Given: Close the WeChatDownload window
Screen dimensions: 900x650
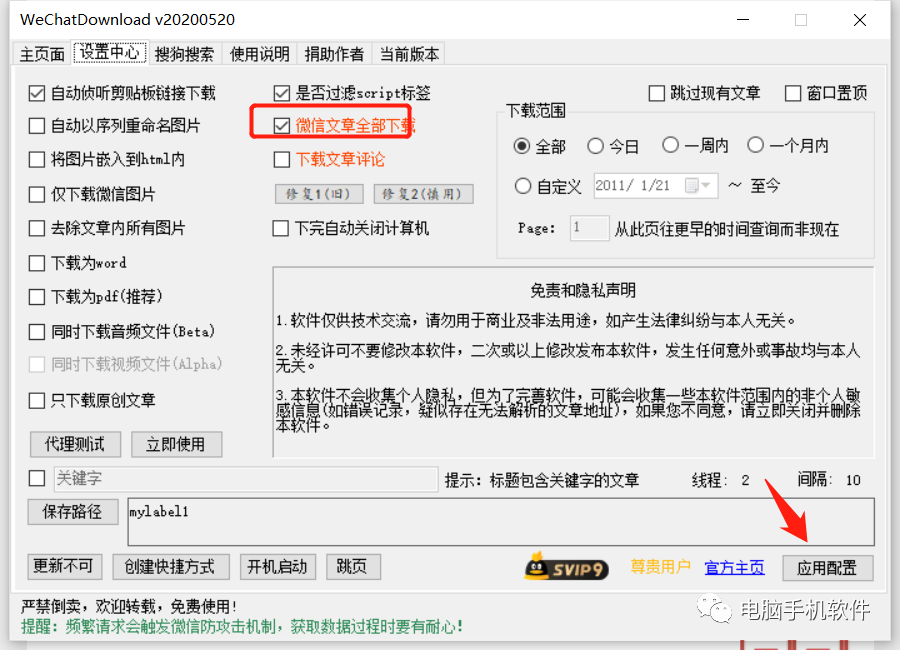Looking at the screenshot, I should [860, 20].
